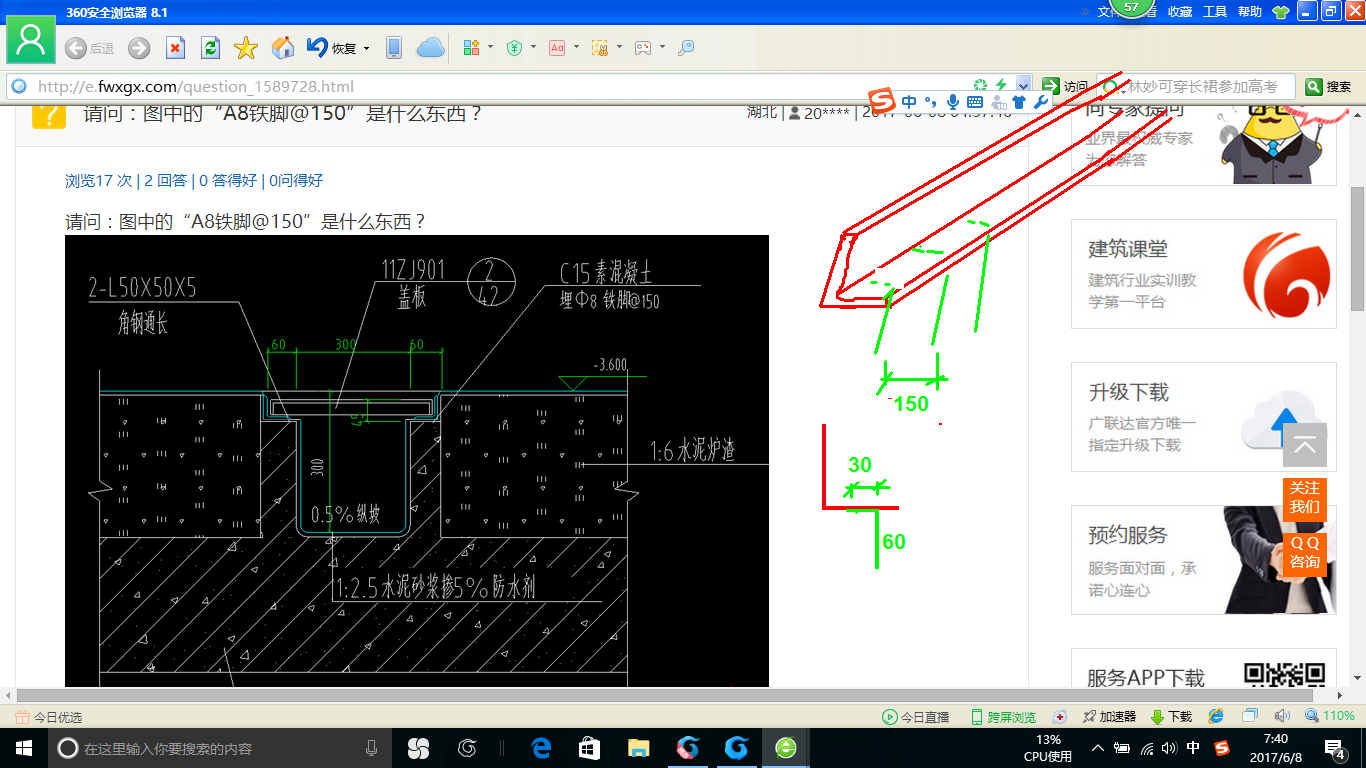Open the 恢复 dropdown arrow
The height and width of the screenshot is (768, 1366).
pyautogui.click(x=367, y=48)
